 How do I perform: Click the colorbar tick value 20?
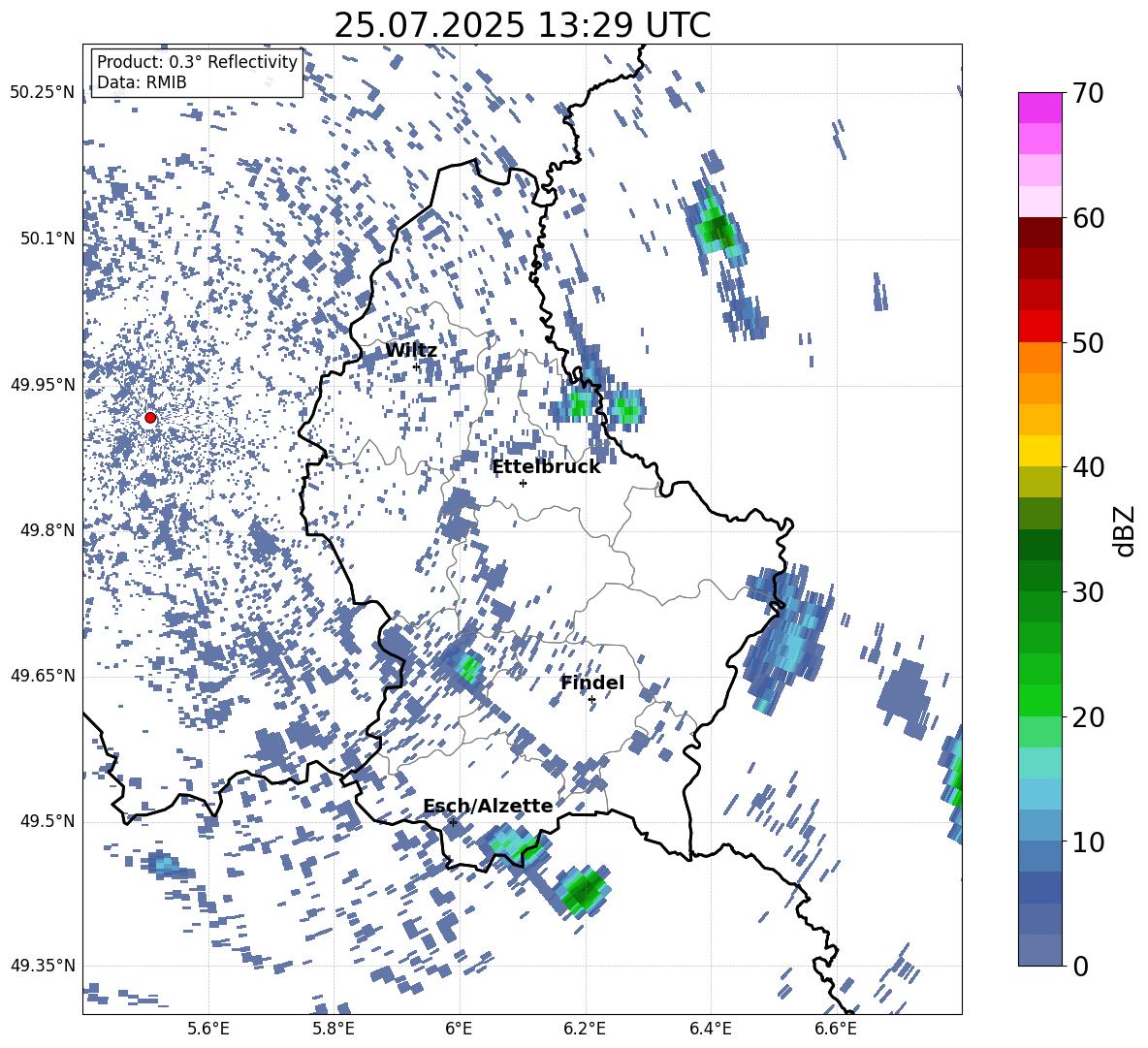point(1089,717)
